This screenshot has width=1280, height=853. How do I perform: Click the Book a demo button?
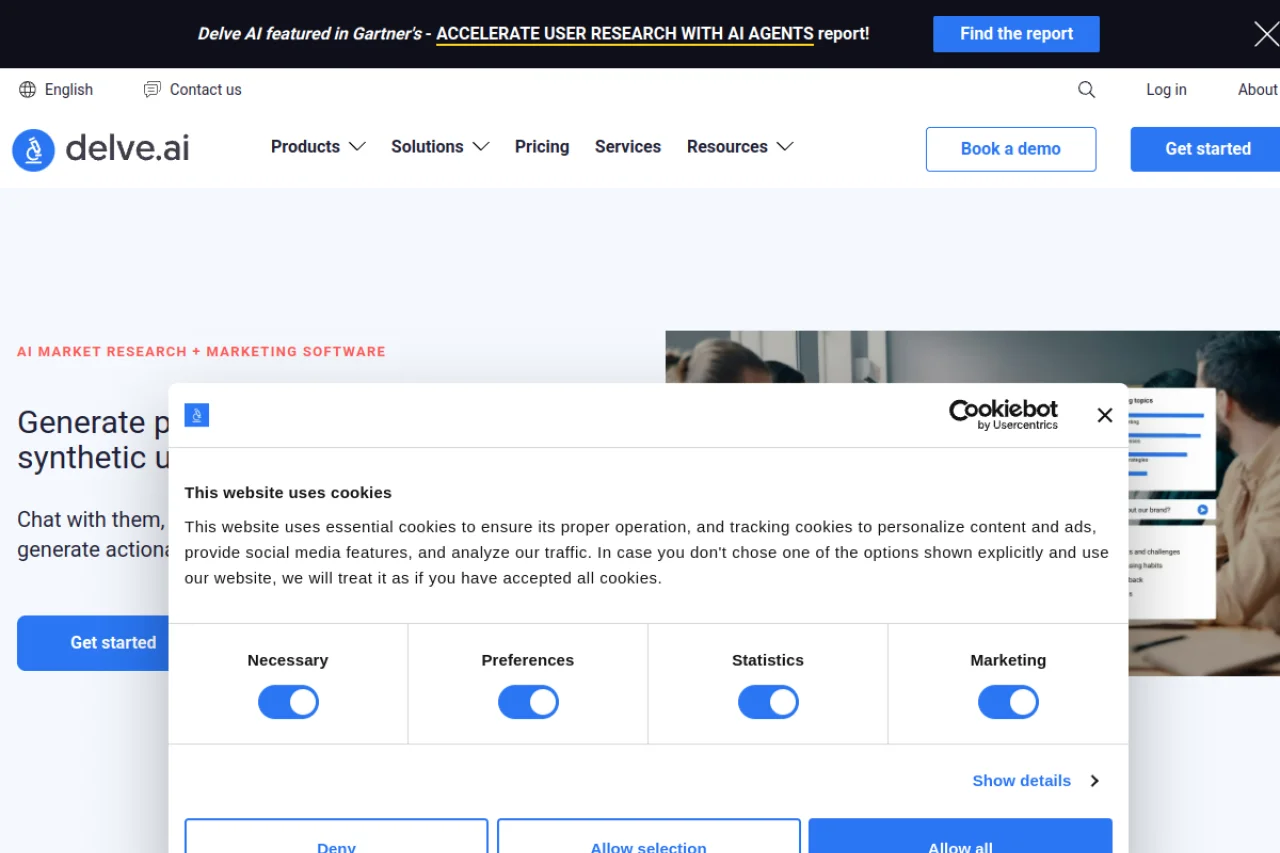(x=1011, y=149)
